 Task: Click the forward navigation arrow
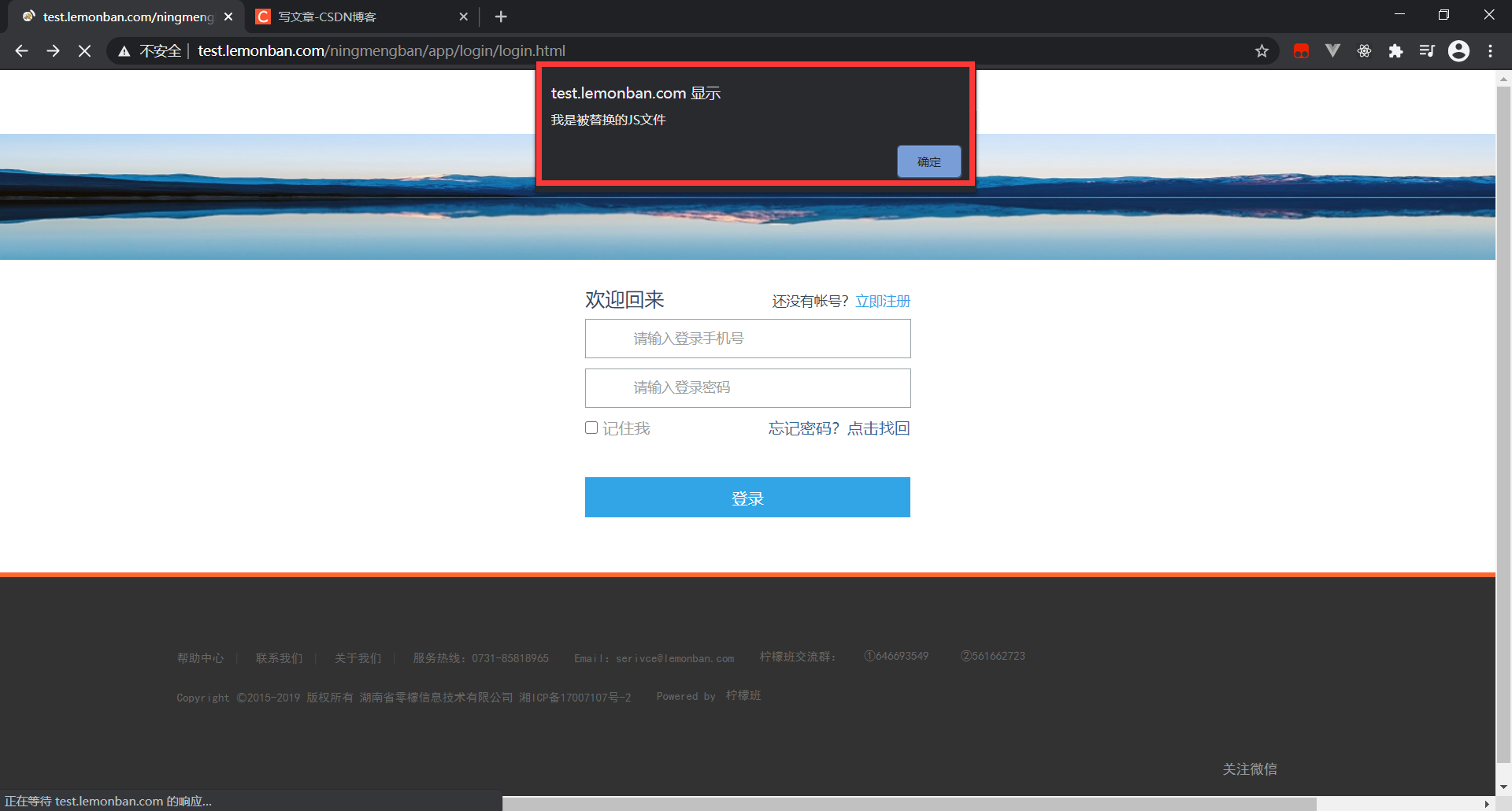(x=53, y=50)
